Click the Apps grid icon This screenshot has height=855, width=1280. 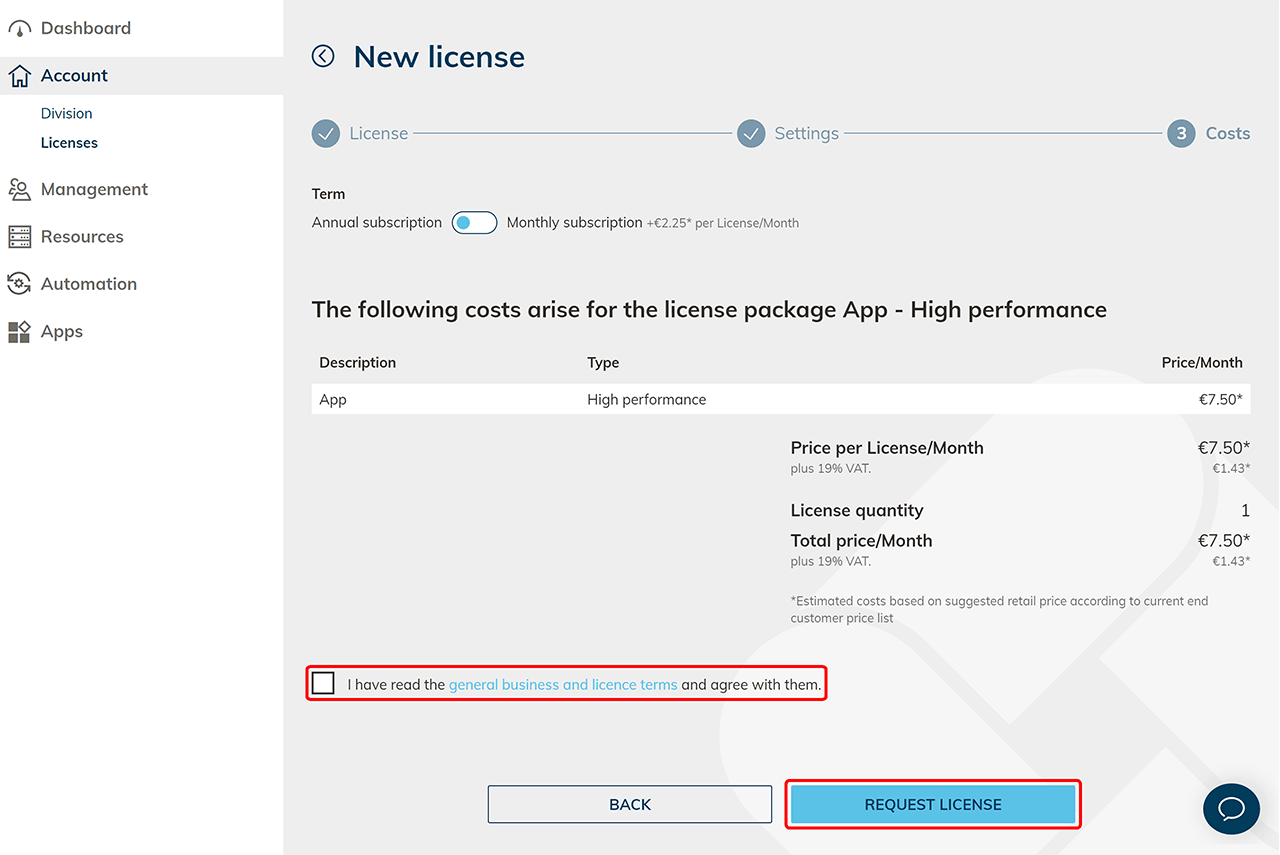click(x=19, y=332)
